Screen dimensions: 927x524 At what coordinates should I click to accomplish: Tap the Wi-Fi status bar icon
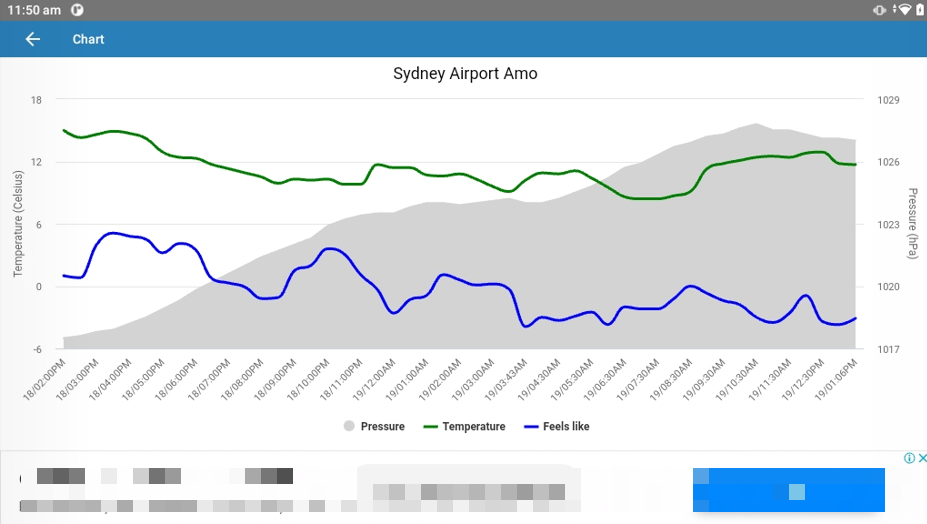[x=904, y=10]
